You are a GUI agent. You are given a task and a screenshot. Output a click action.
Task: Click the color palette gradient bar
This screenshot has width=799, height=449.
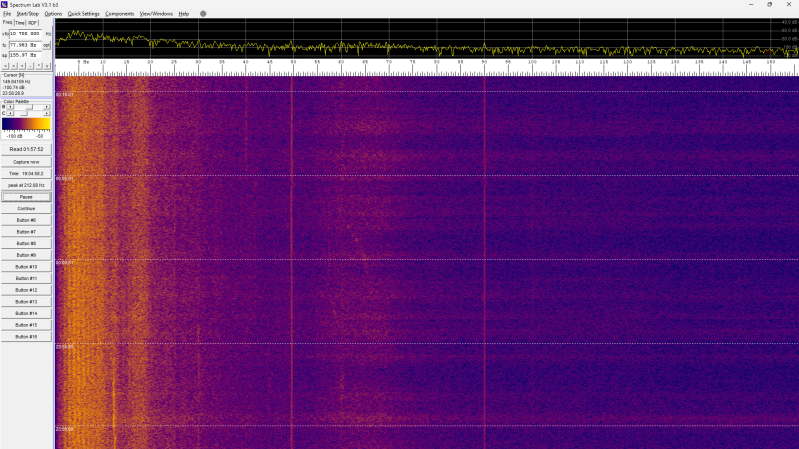(x=26, y=124)
